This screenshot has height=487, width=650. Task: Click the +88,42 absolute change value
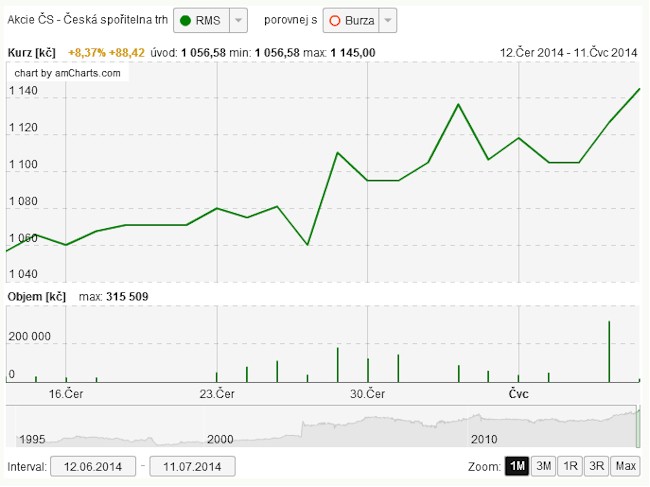[x=126, y=53]
